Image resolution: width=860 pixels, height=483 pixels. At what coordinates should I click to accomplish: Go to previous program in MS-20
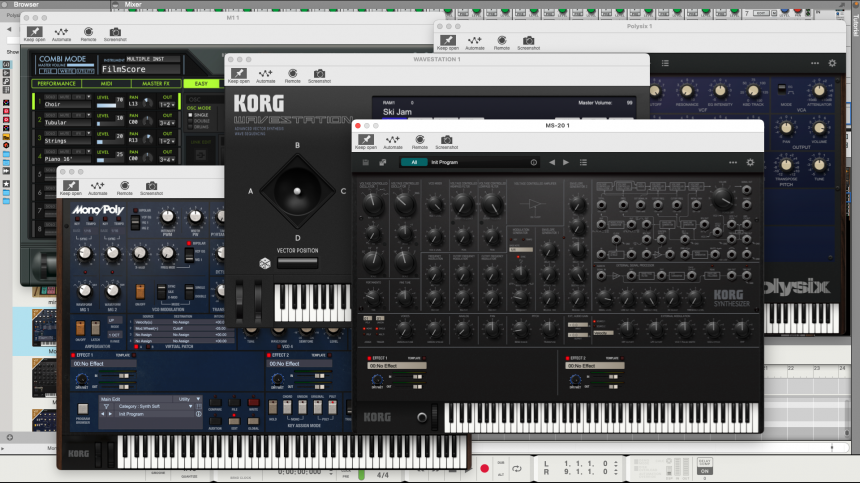point(552,162)
